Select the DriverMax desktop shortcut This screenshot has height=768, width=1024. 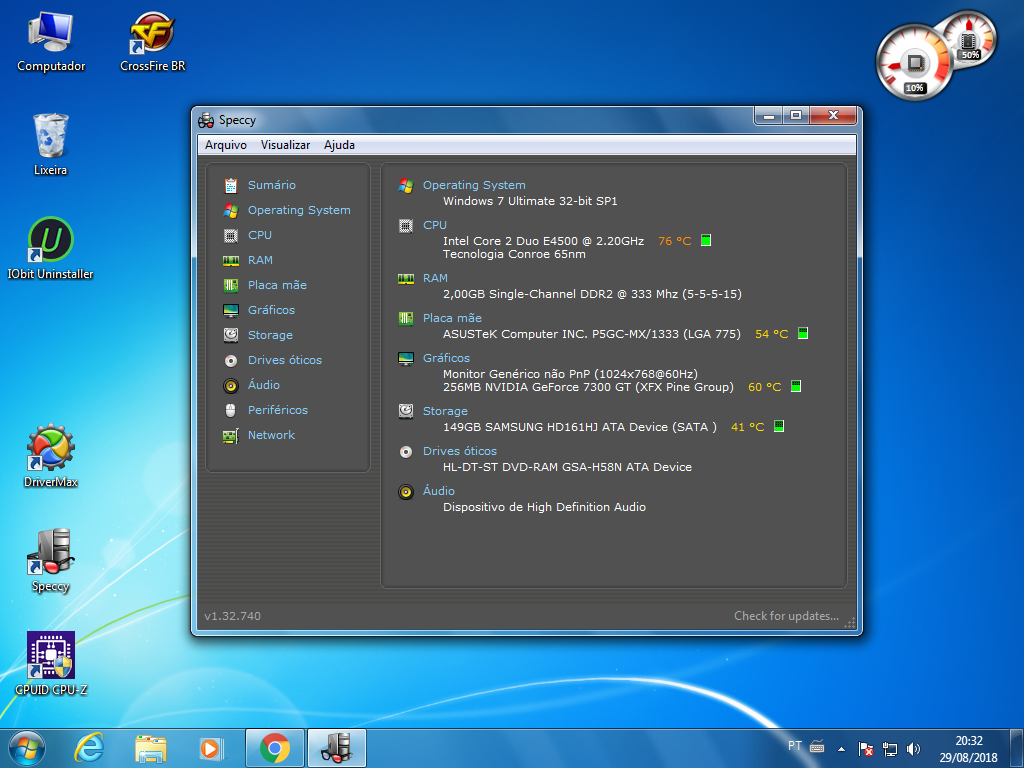pyautogui.click(x=51, y=456)
